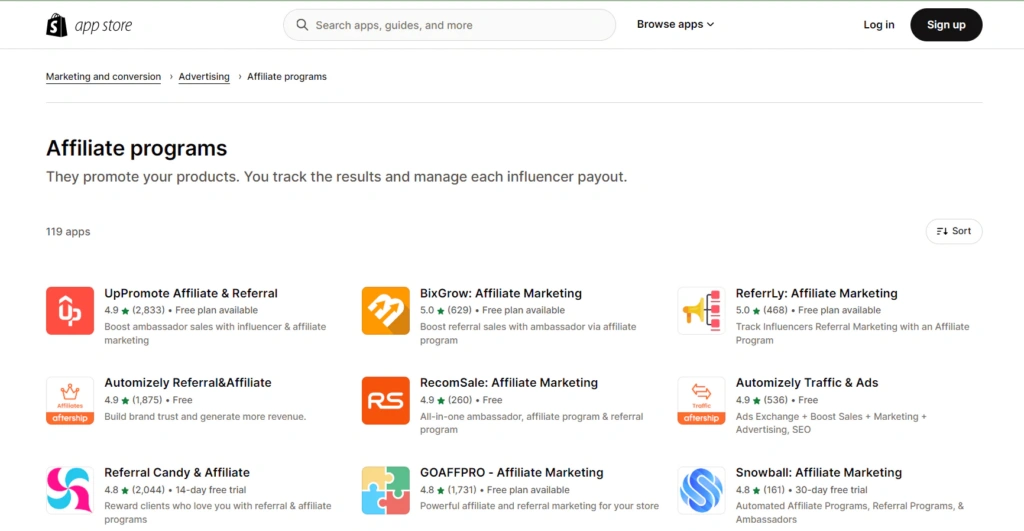This screenshot has height=531, width=1024.
Task: Open the BixGrow: Affiliate Marketing title link
Action: tap(500, 293)
